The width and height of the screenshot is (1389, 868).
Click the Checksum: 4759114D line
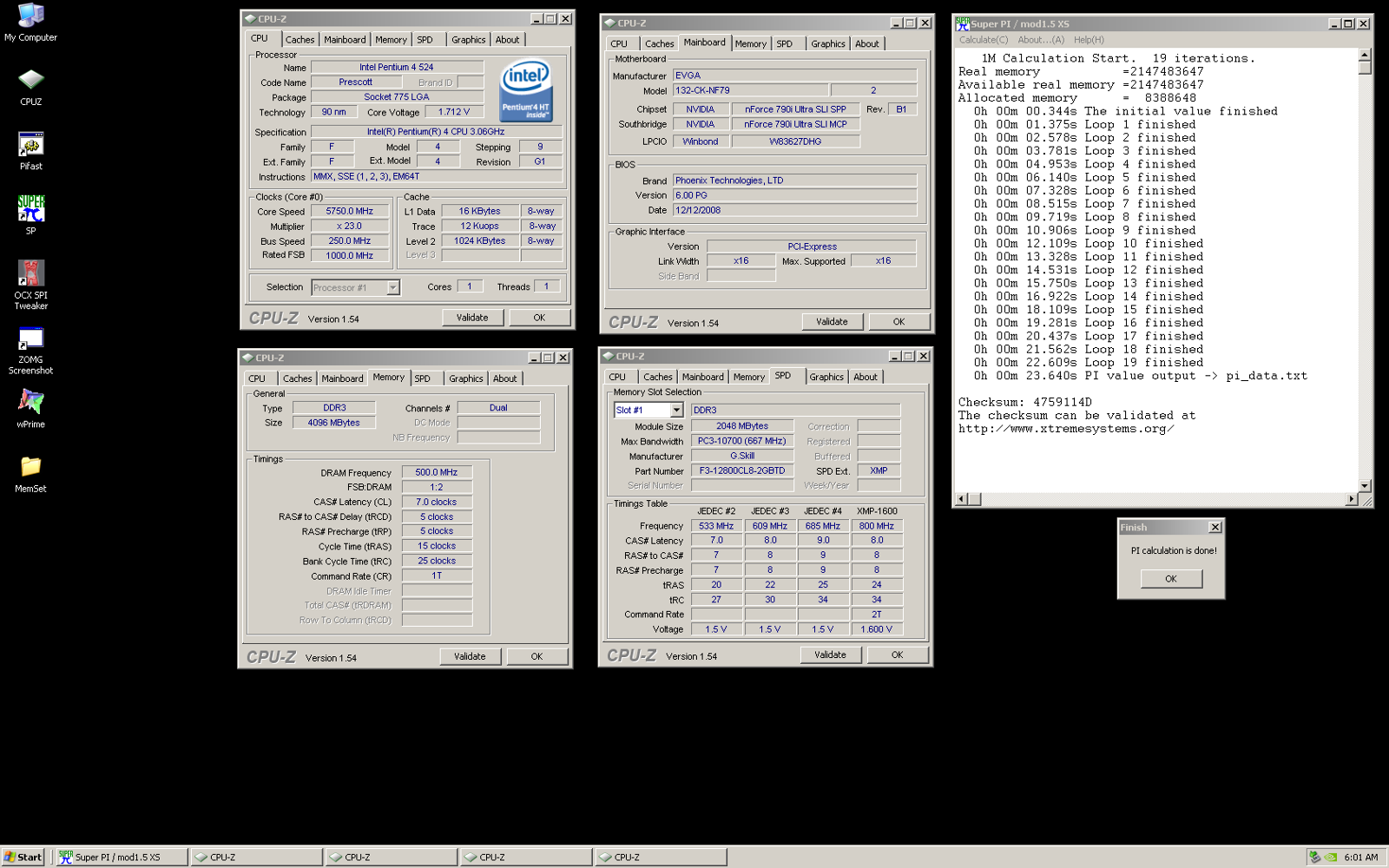tap(1025, 402)
